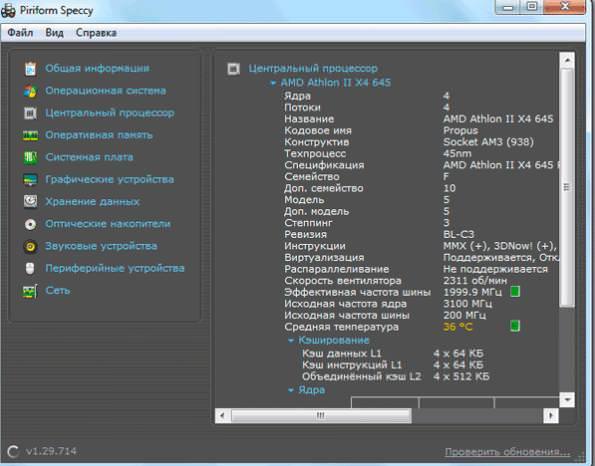The height and width of the screenshot is (466, 595).
Task: Click the Кодовое имя value Propus
Action: (460, 131)
